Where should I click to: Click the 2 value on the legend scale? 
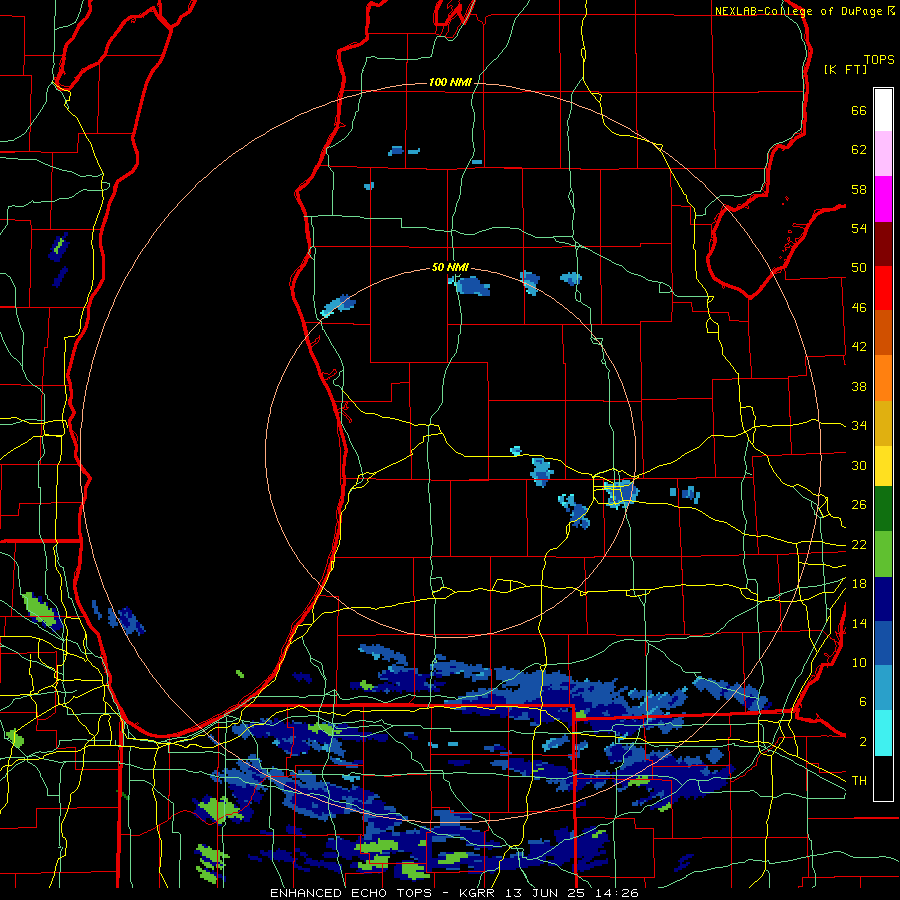[x=863, y=742]
